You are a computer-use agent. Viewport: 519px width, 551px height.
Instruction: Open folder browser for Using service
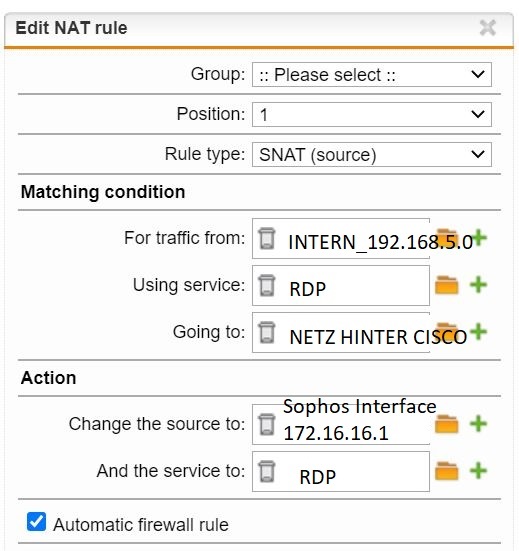pyautogui.click(x=447, y=285)
